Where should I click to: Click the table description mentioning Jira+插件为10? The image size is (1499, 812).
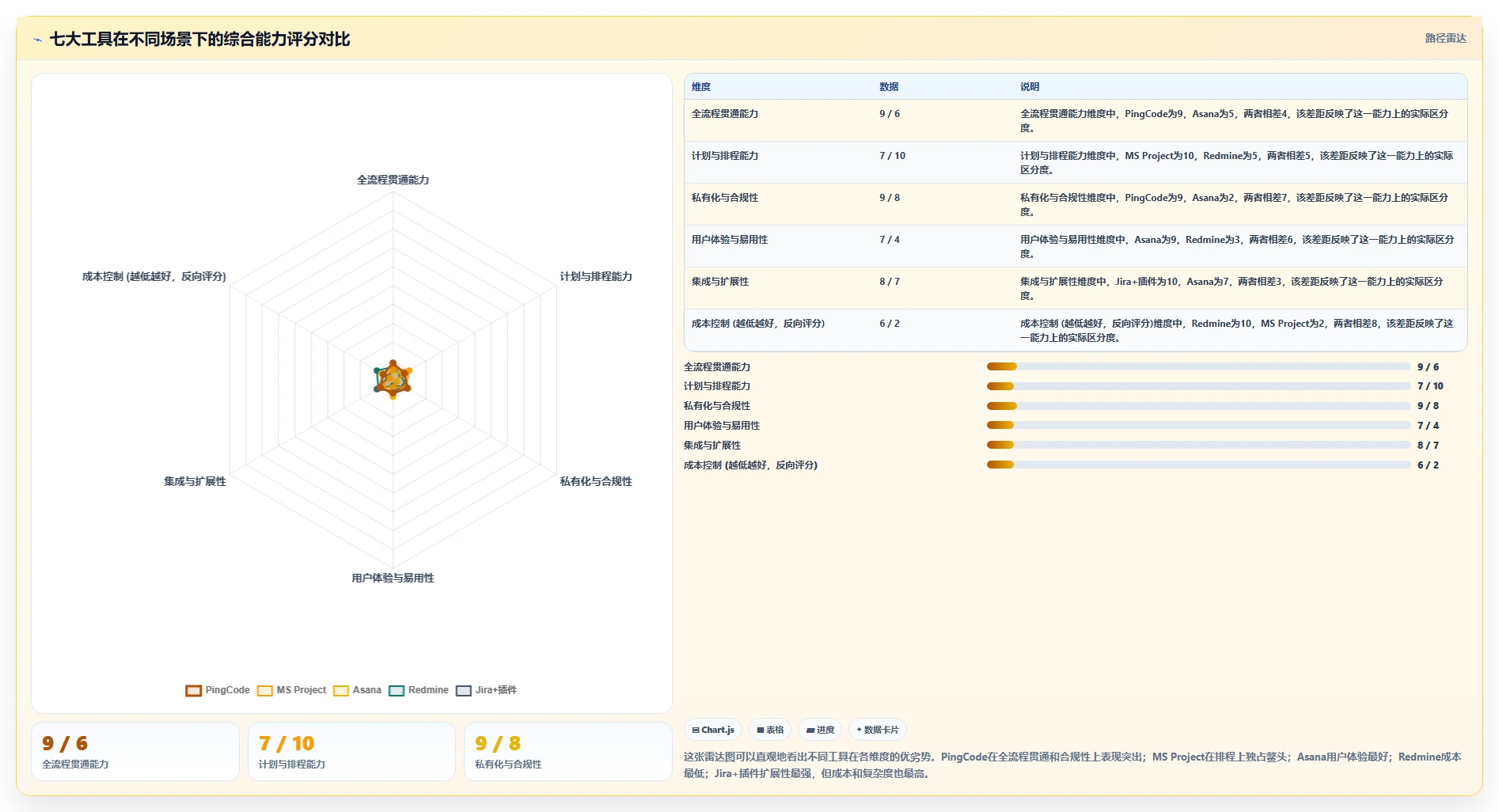click(x=1231, y=289)
